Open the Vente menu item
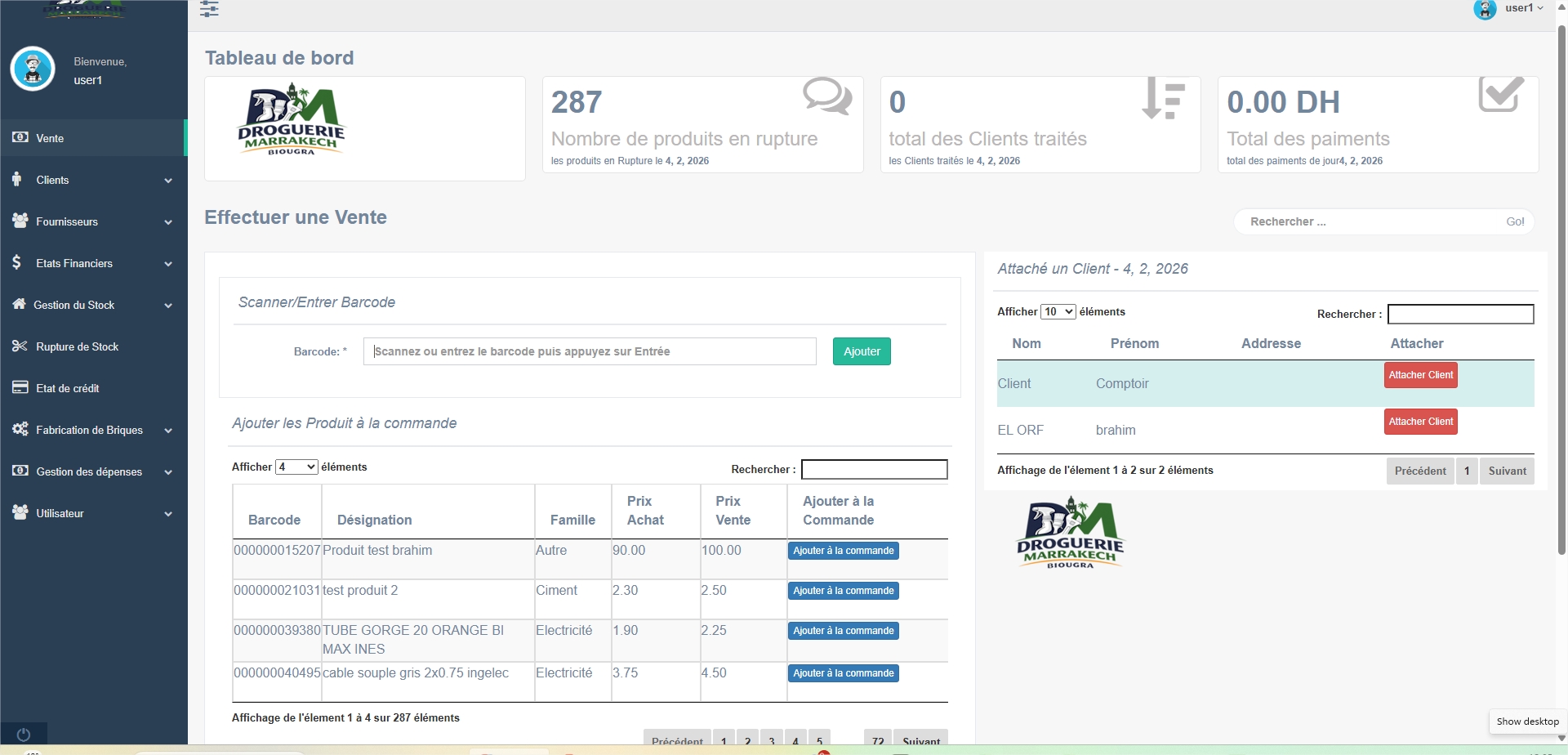The width and height of the screenshot is (1568, 755). click(x=50, y=138)
